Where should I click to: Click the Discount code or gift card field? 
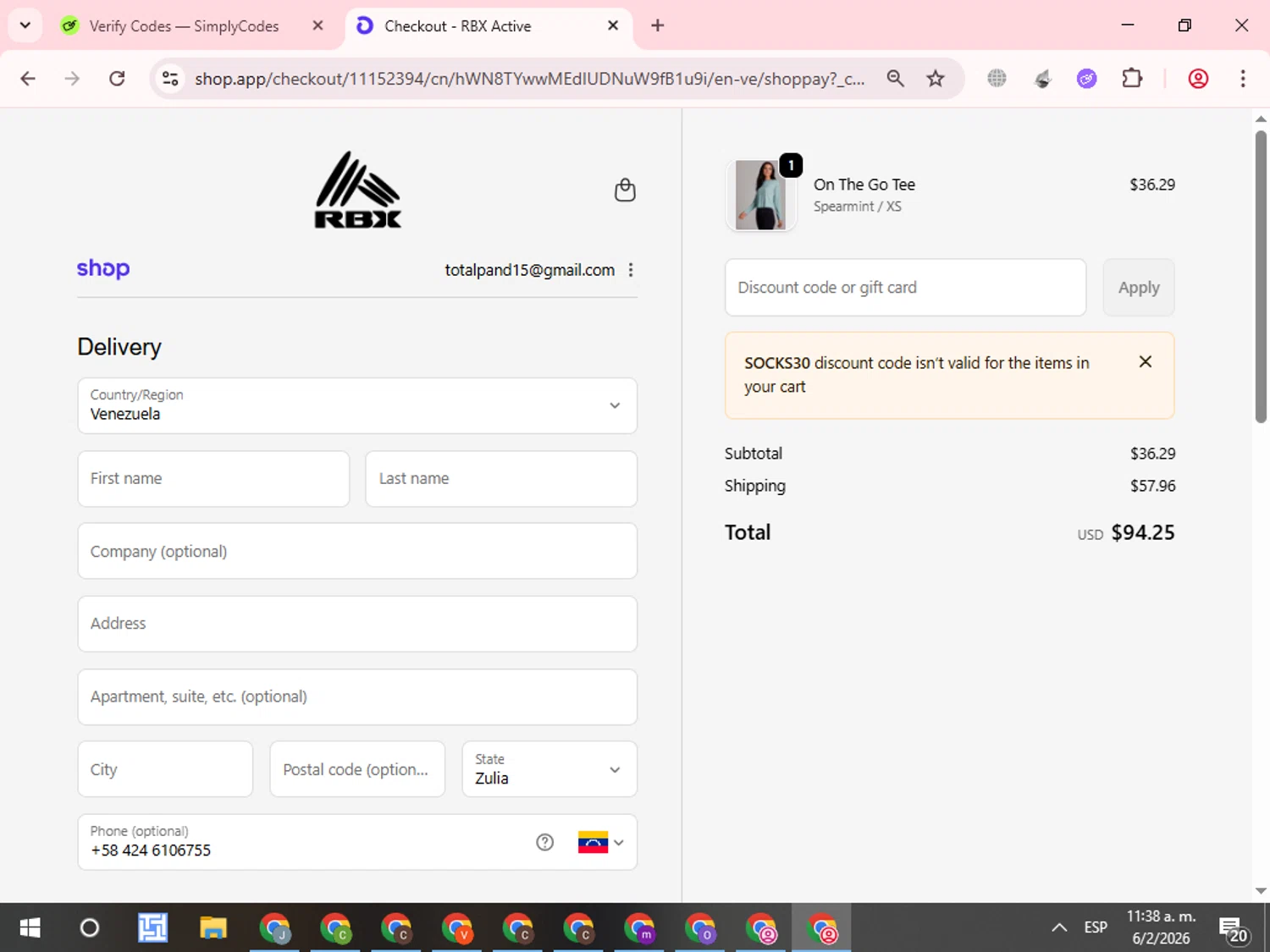point(905,288)
